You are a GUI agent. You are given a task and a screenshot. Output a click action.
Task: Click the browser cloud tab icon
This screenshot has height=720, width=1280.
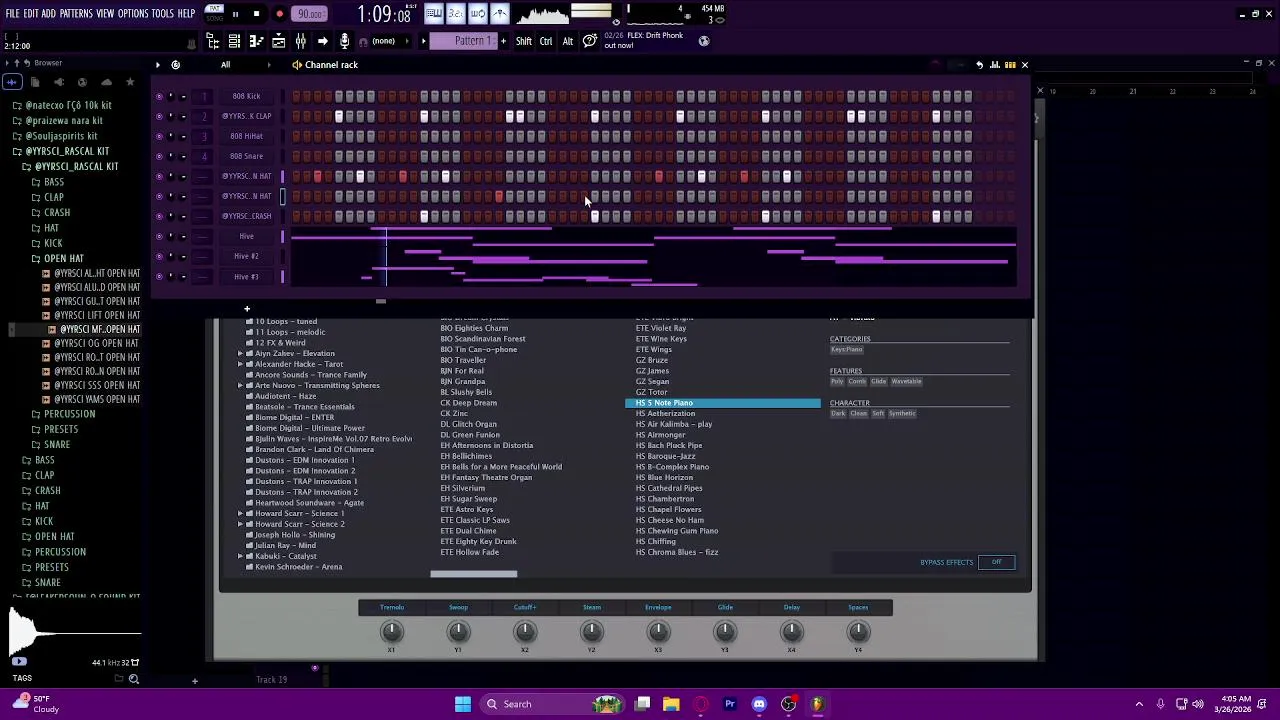pyautogui.click(x=106, y=82)
